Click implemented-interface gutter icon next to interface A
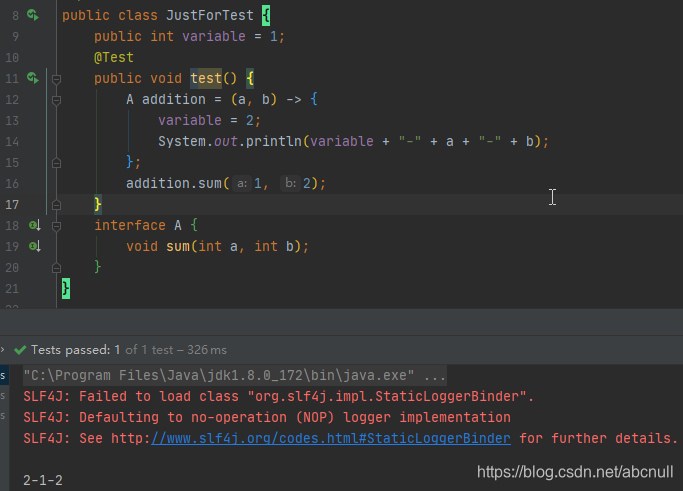 tap(35, 225)
